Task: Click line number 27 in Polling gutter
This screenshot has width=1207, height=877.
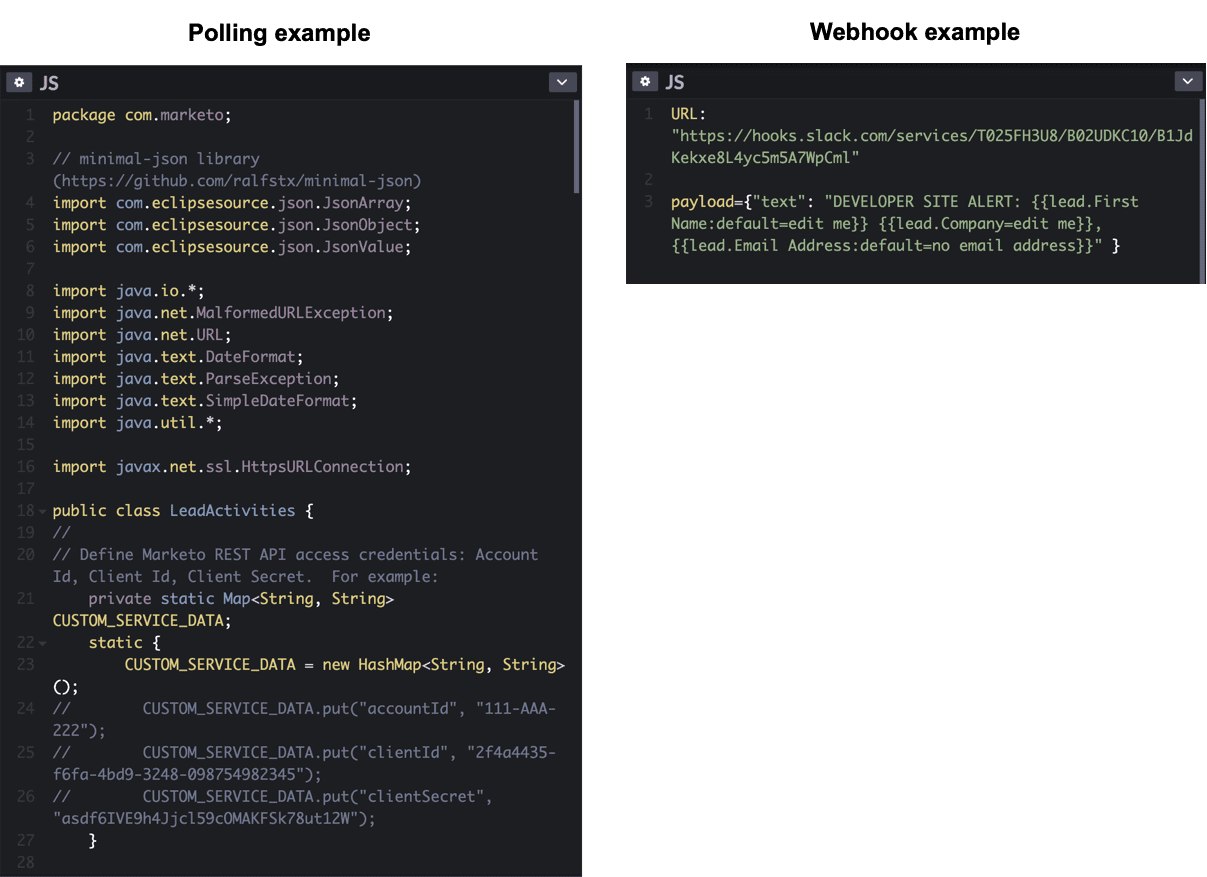Action: pyautogui.click(x=26, y=841)
